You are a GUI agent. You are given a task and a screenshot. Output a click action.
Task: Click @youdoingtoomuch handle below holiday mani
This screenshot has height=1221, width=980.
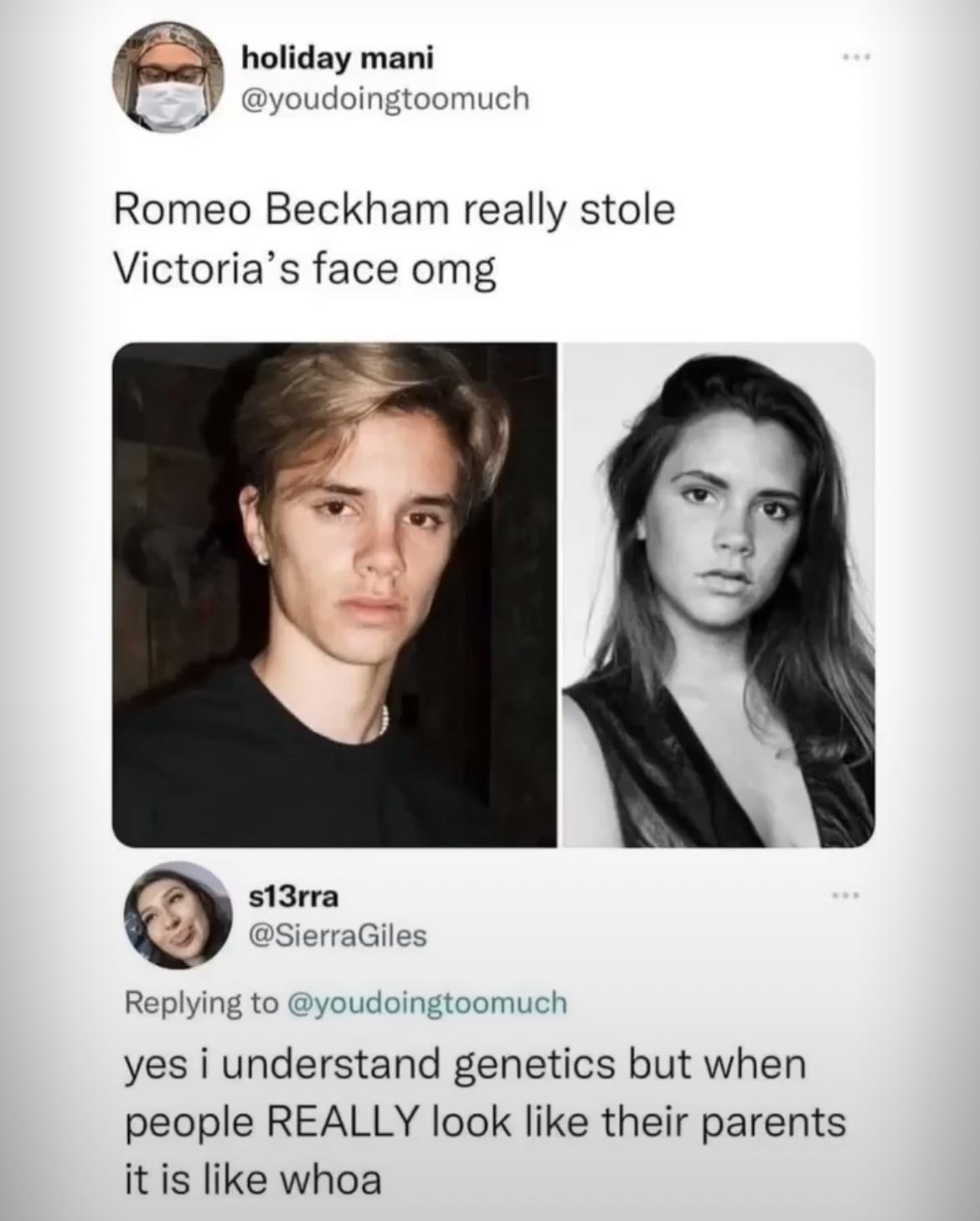tap(385, 99)
